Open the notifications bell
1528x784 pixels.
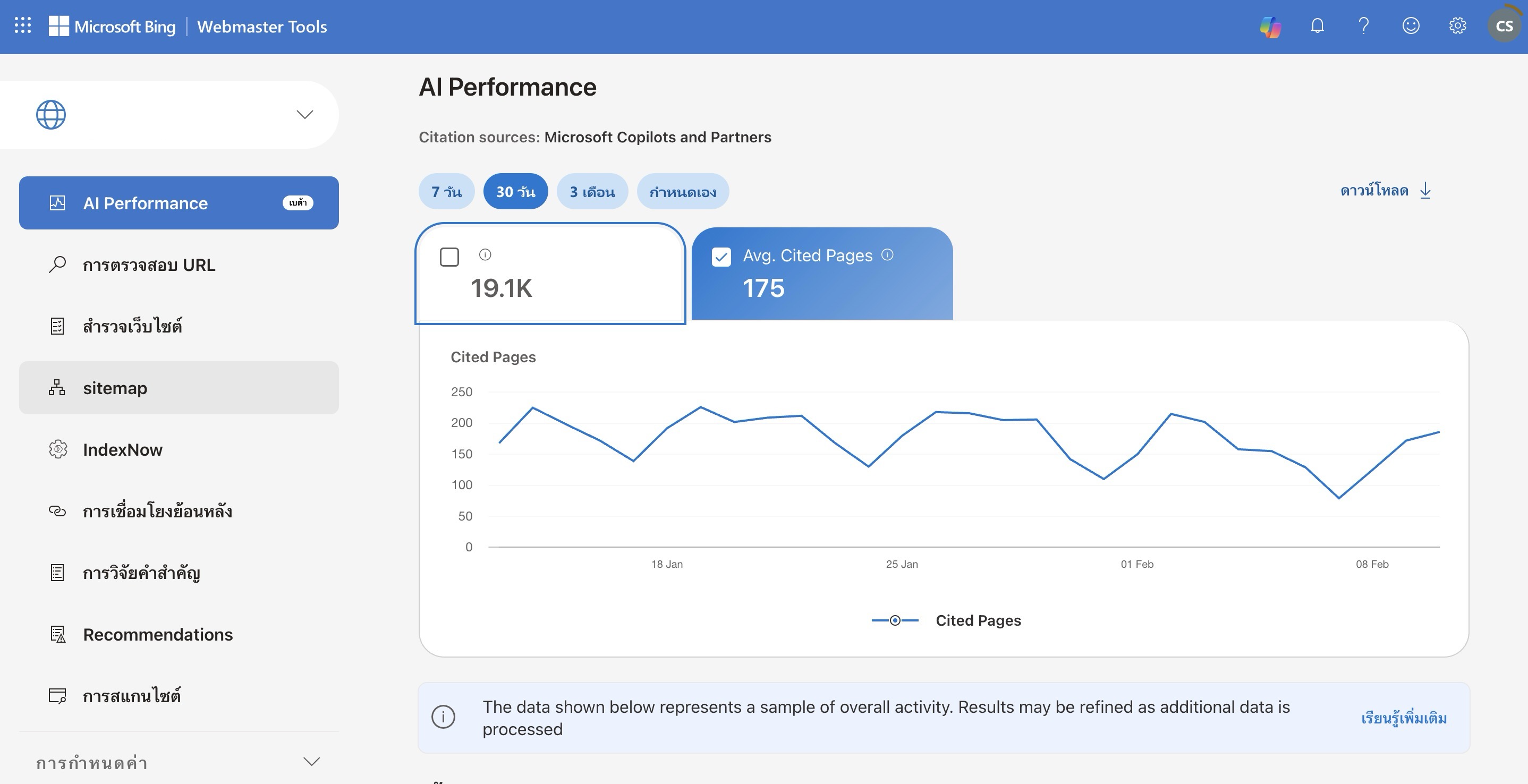[1317, 25]
